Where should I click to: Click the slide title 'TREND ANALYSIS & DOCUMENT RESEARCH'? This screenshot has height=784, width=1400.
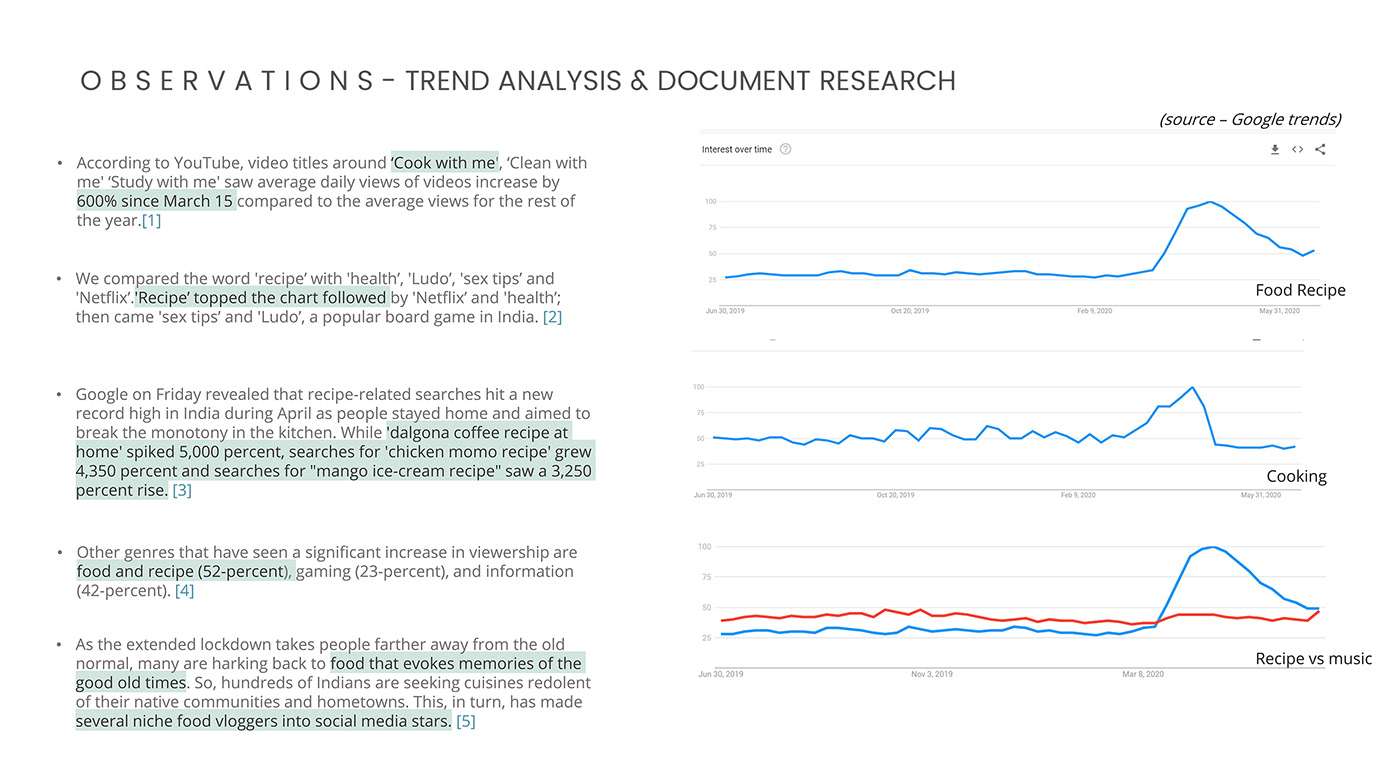tap(680, 81)
